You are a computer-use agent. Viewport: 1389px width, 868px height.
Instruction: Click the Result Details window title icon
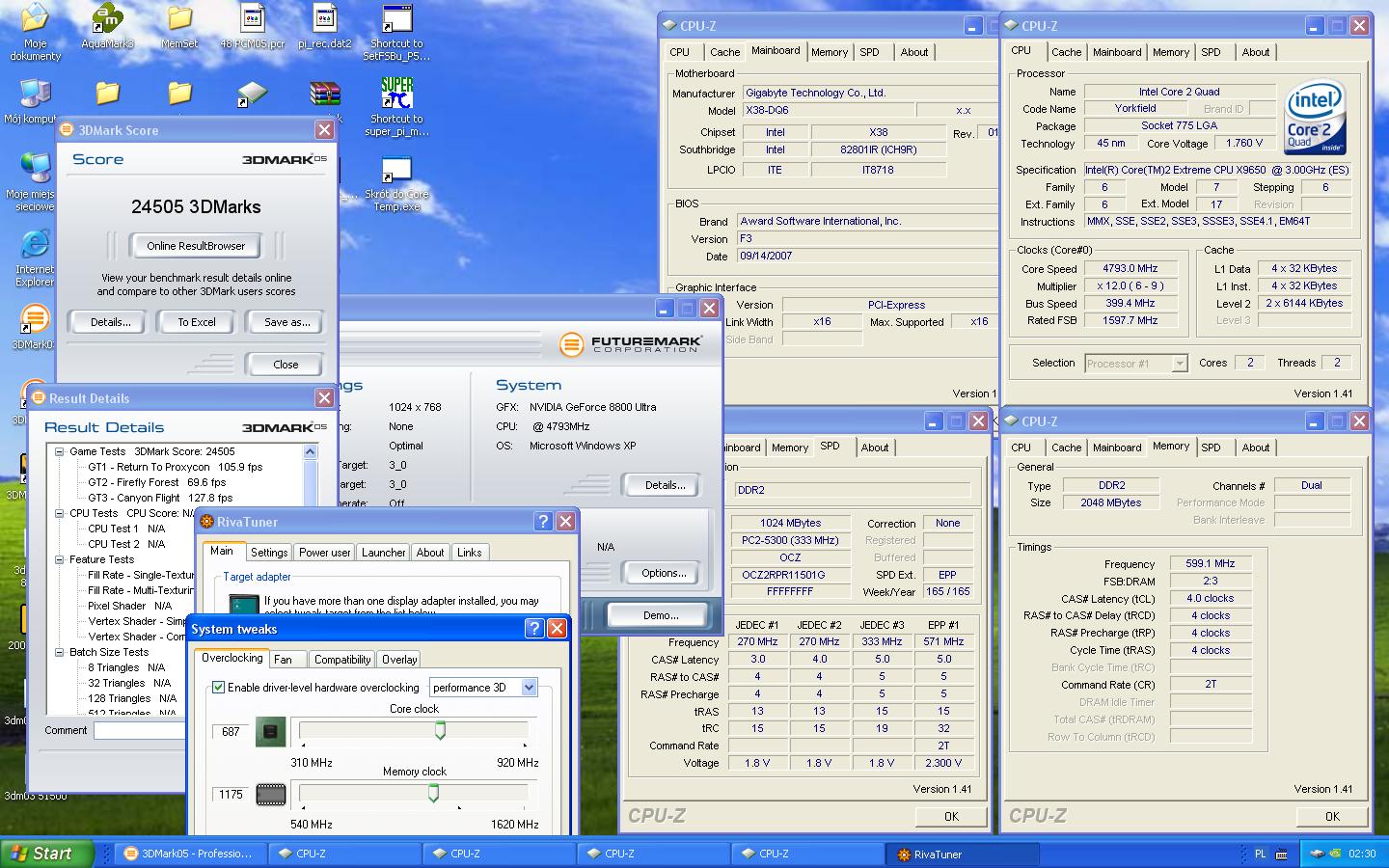point(38,397)
